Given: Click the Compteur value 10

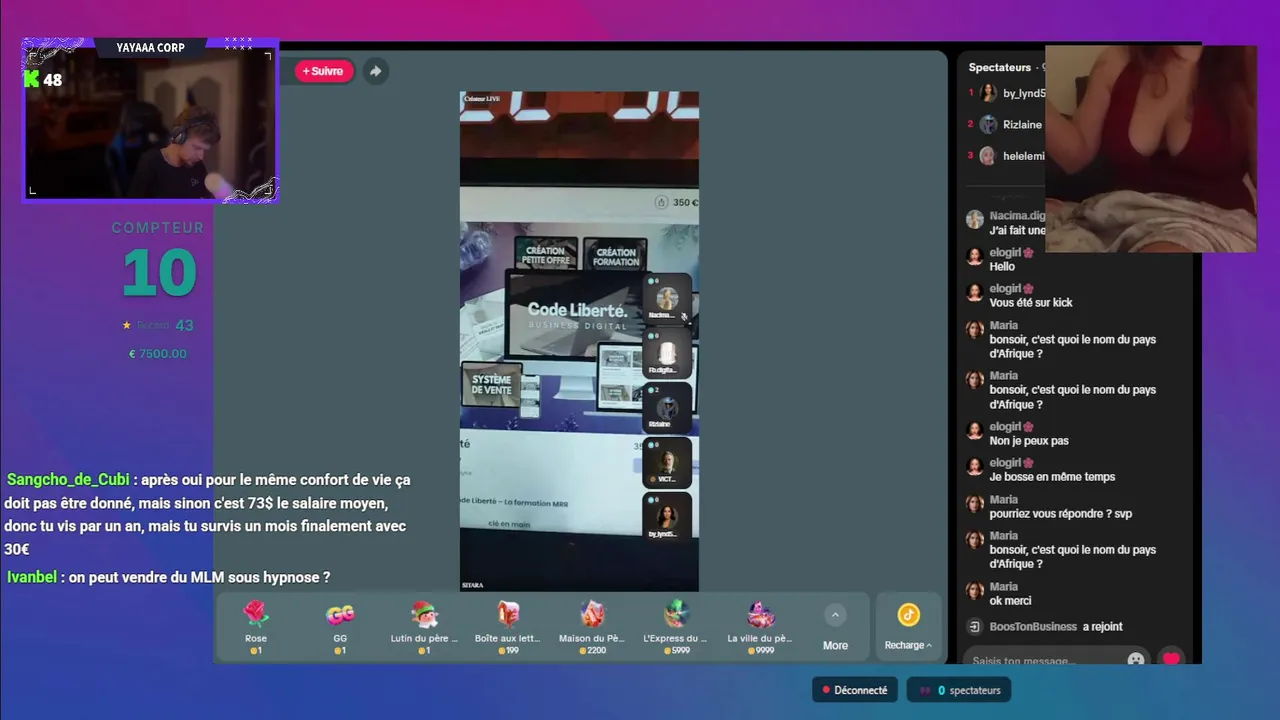Looking at the screenshot, I should coord(160,272).
